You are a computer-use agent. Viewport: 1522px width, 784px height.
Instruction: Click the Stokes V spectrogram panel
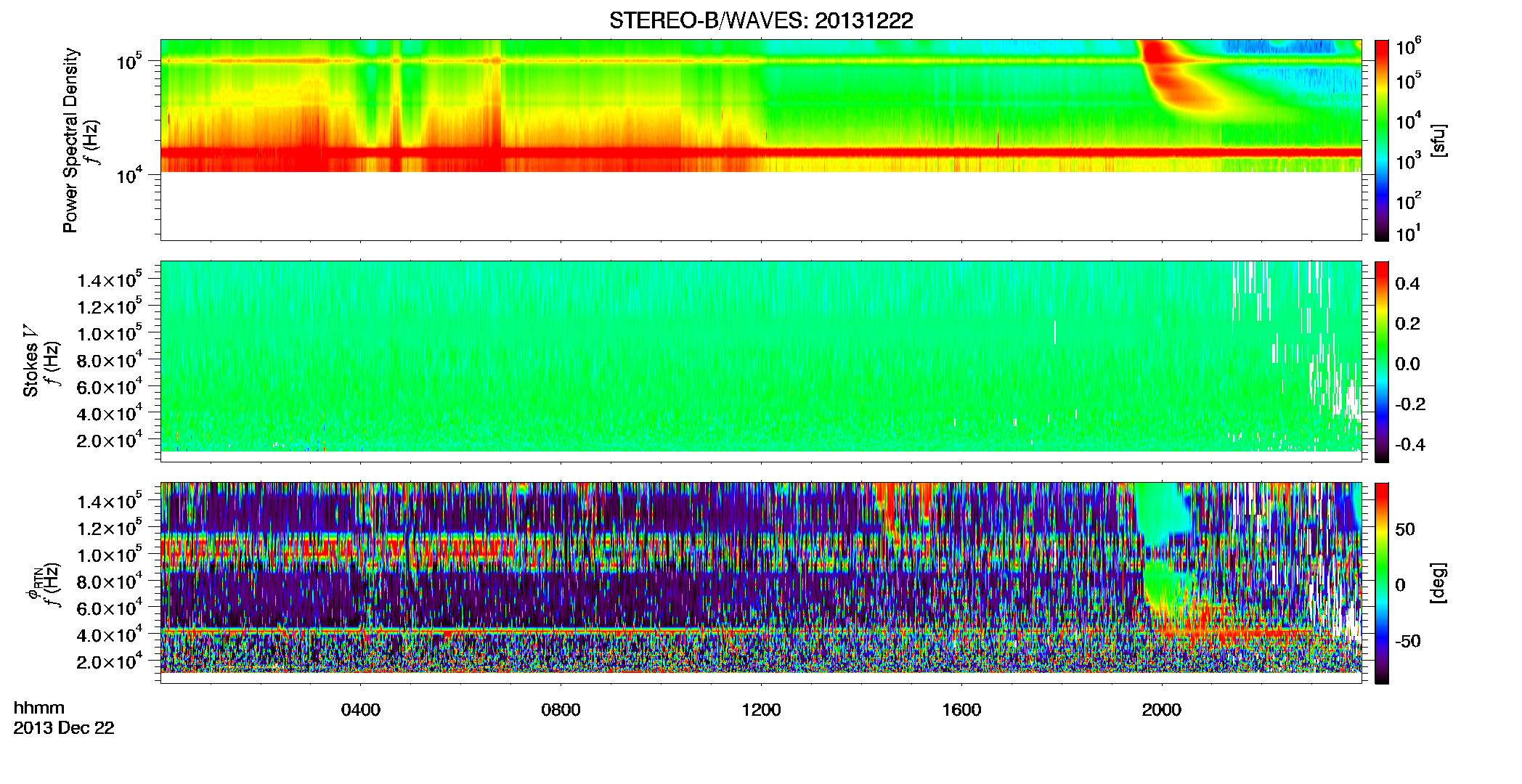pyautogui.click(x=761, y=362)
